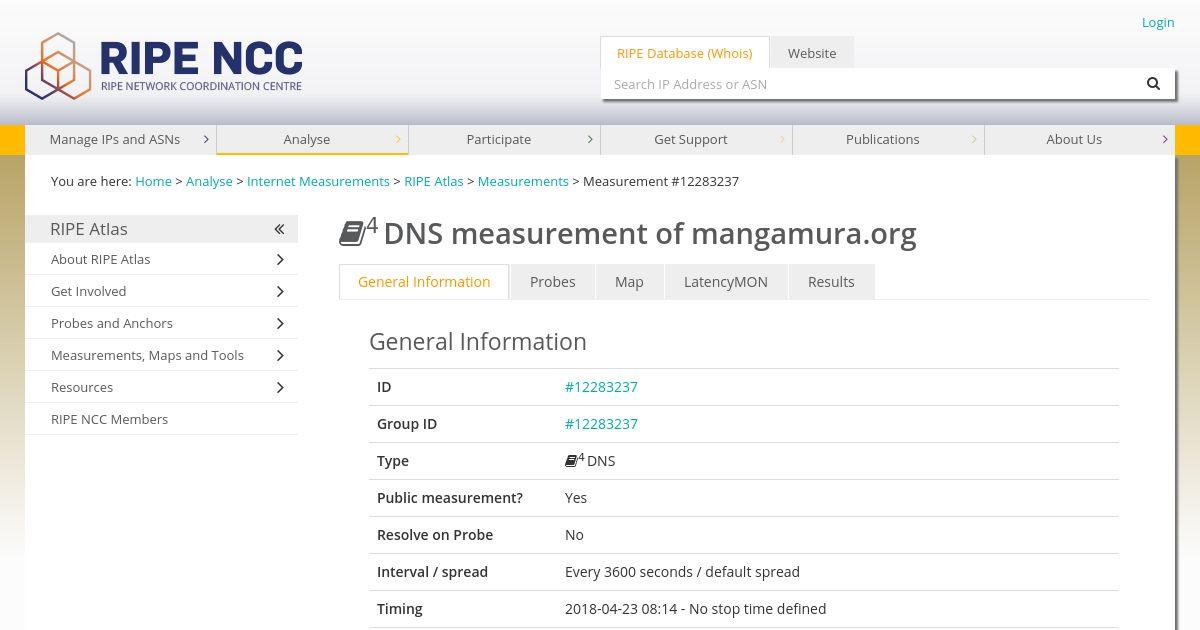Click the RIPE Atlas sidebar heading
1200x630 pixels.
tap(89, 229)
